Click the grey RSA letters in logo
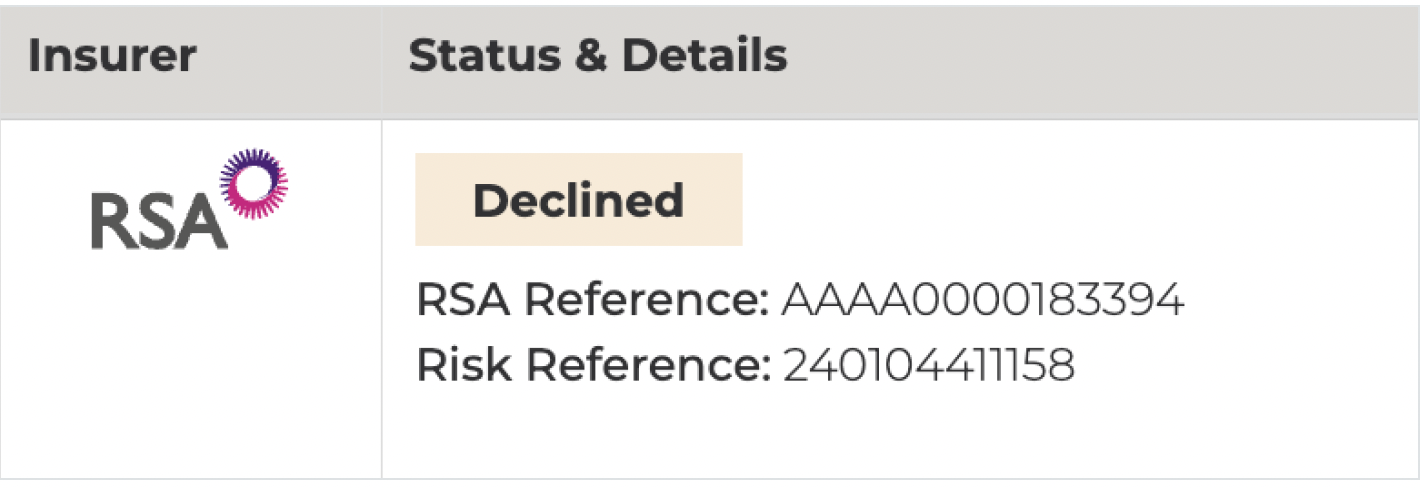The height and width of the screenshot is (488, 1420). (x=154, y=222)
